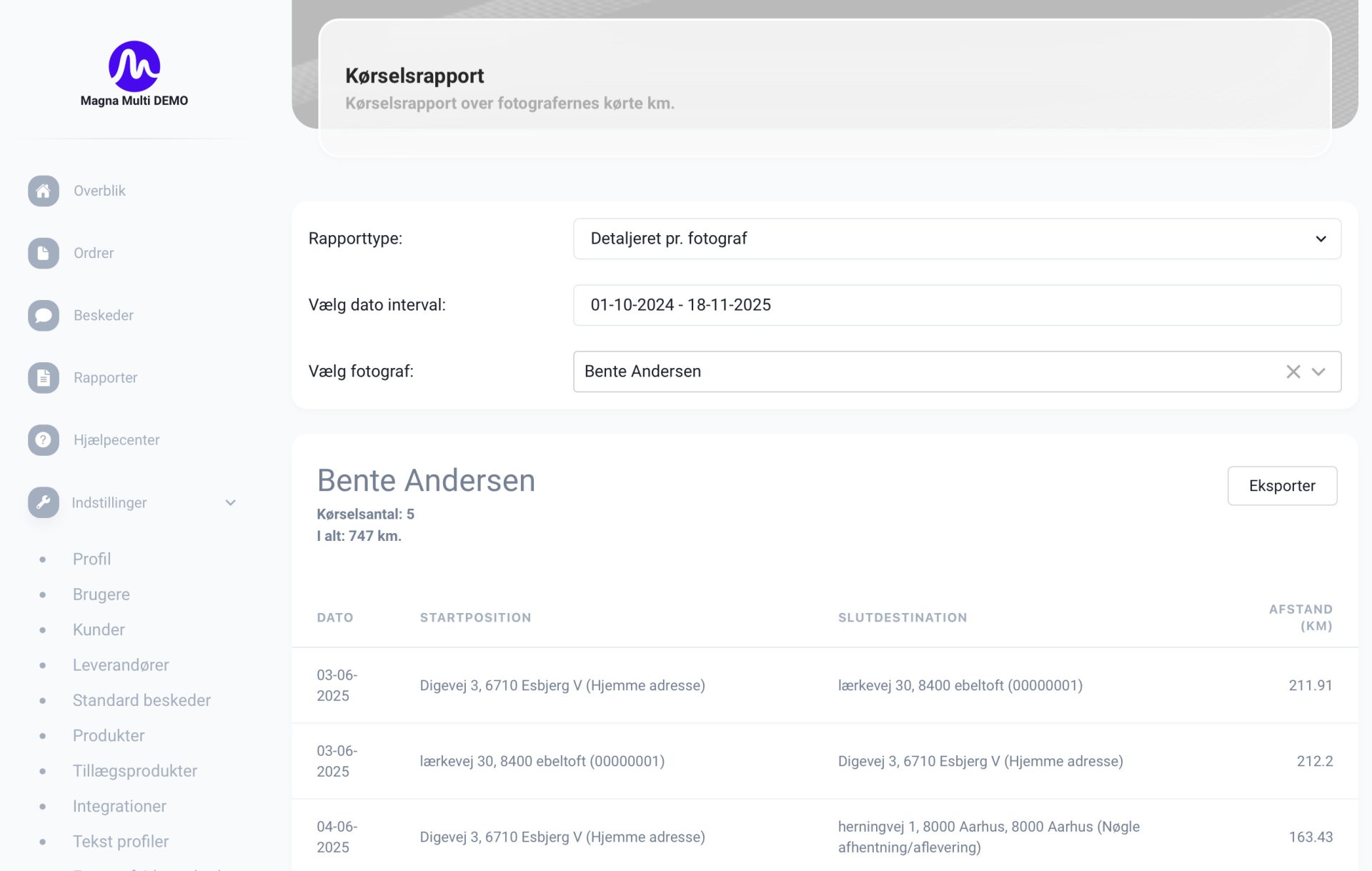Viewport: 1372px width, 871px height.
Task: Open Ordrer via its document icon
Action: click(44, 253)
